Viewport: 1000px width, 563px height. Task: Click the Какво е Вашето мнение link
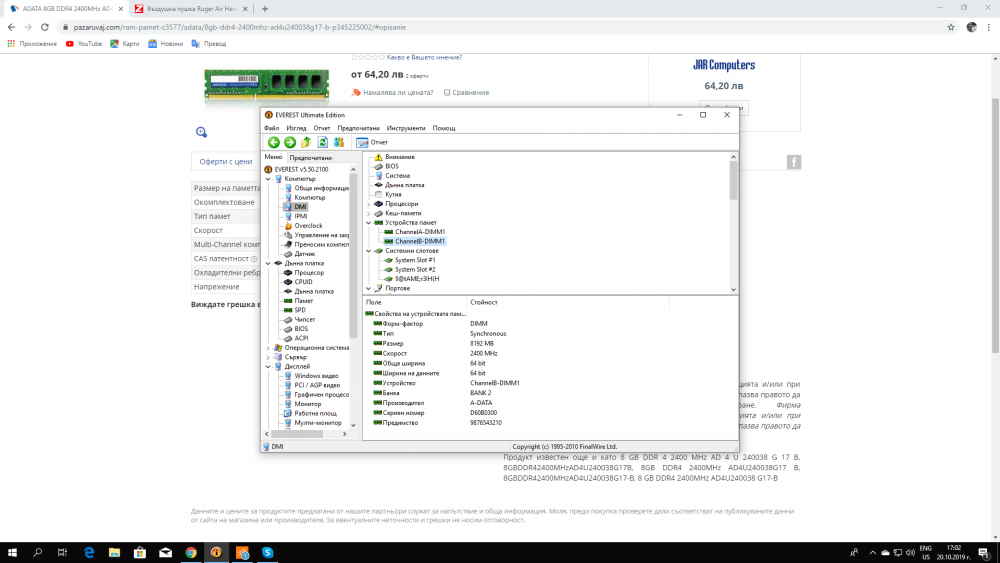pyautogui.click(x=424, y=57)
